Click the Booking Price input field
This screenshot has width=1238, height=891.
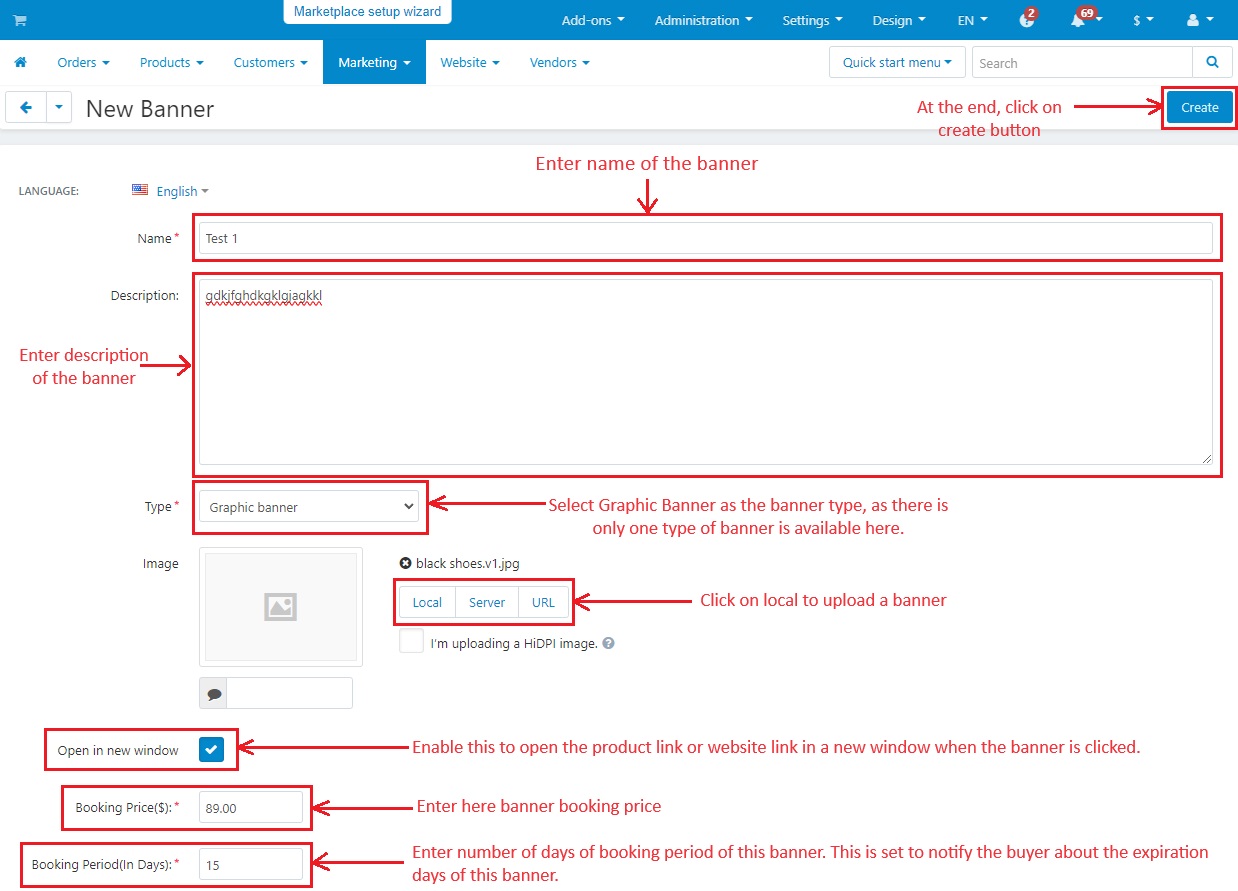click(251, 808)
